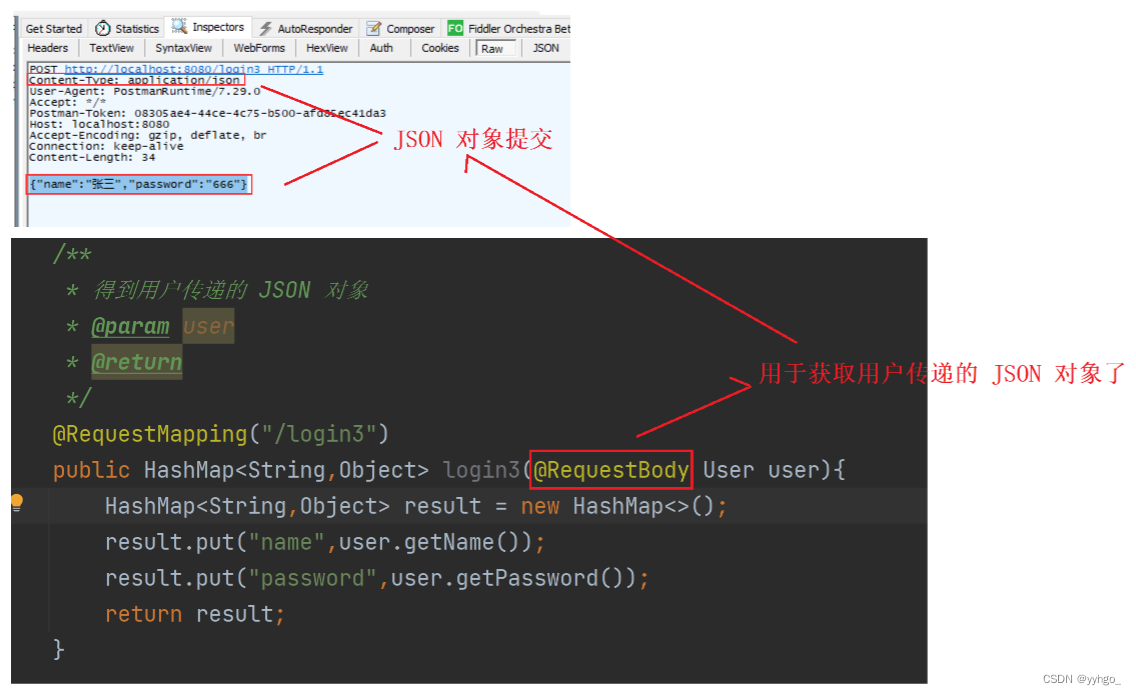
Task: Click the Postman-Token header line
Action: pyautogui.click(x=207, y=113)
